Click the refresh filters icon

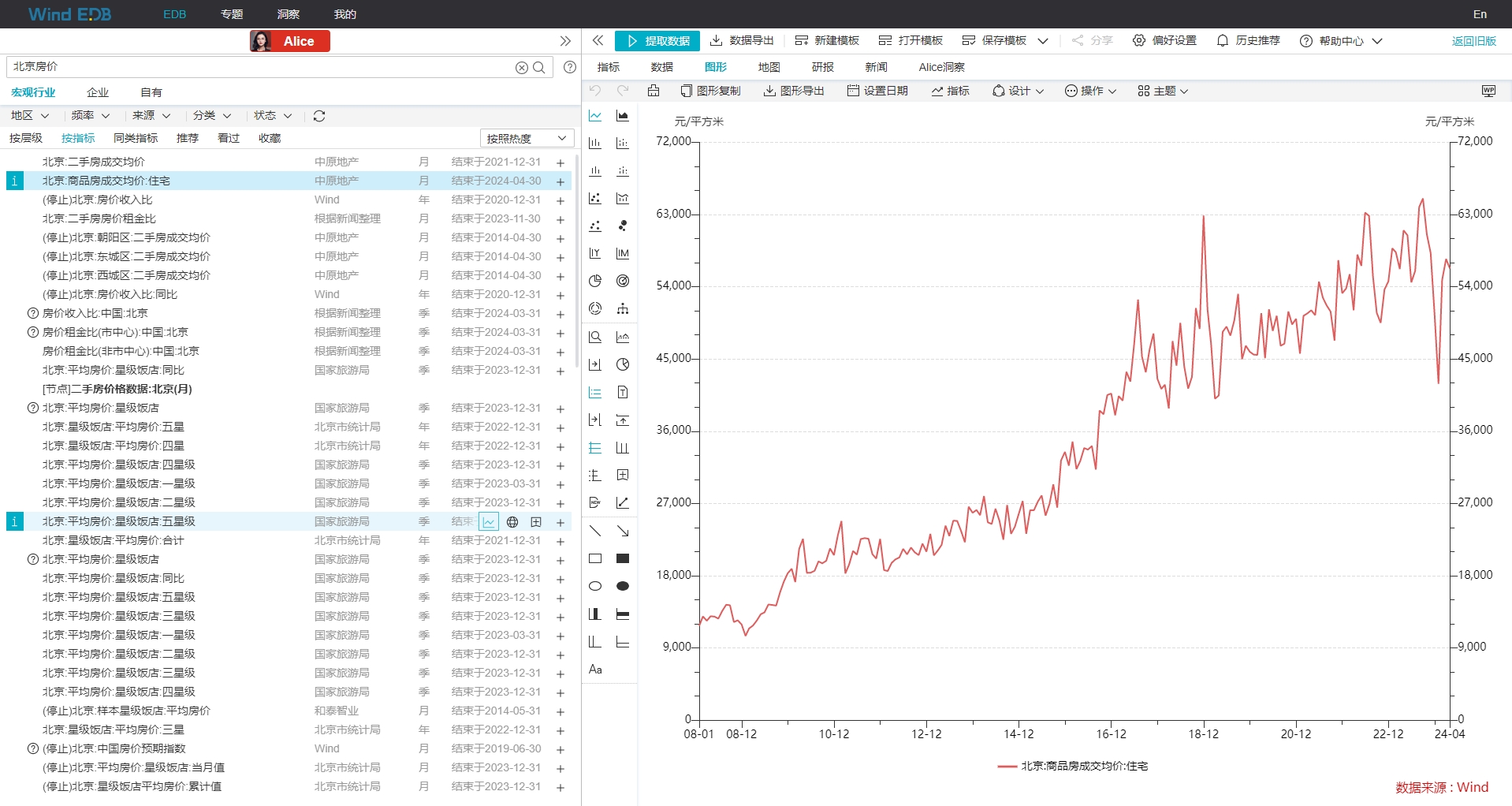pos(319,116)
